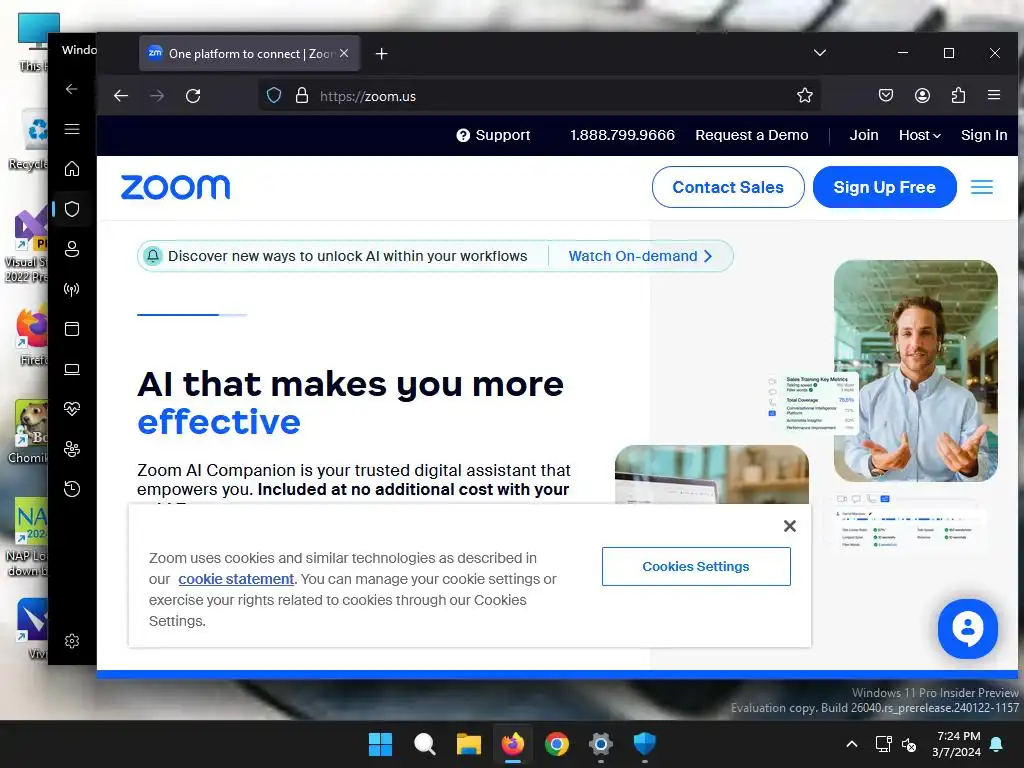
Task: Open Windows Start menu
Action: [380, 744]
